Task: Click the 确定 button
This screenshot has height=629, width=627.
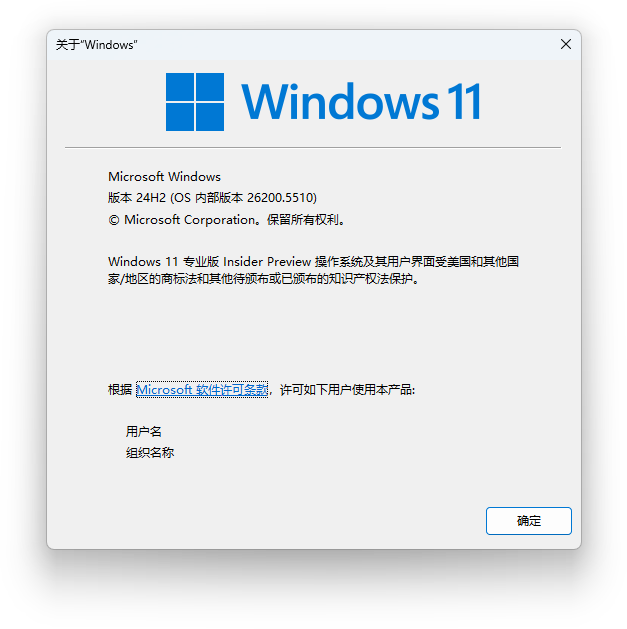Action: coord(528,521)
